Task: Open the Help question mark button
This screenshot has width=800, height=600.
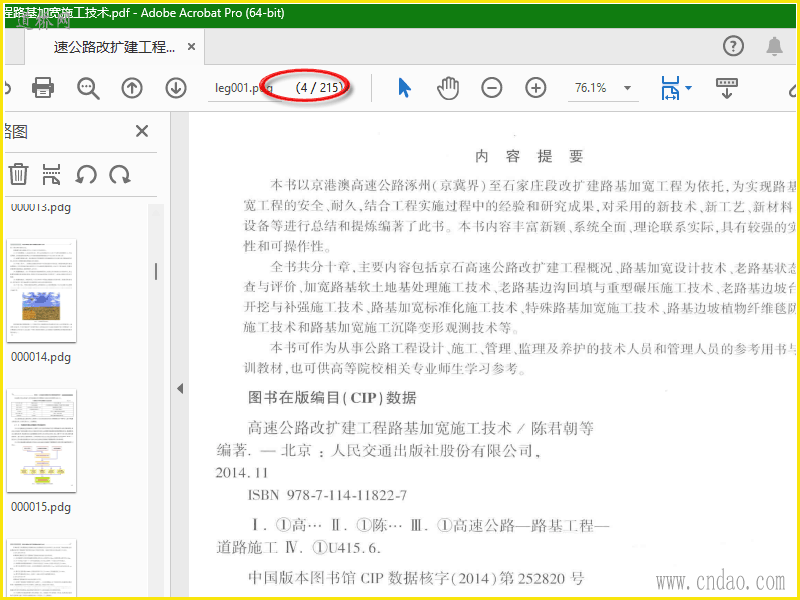Action: [733, 46]
